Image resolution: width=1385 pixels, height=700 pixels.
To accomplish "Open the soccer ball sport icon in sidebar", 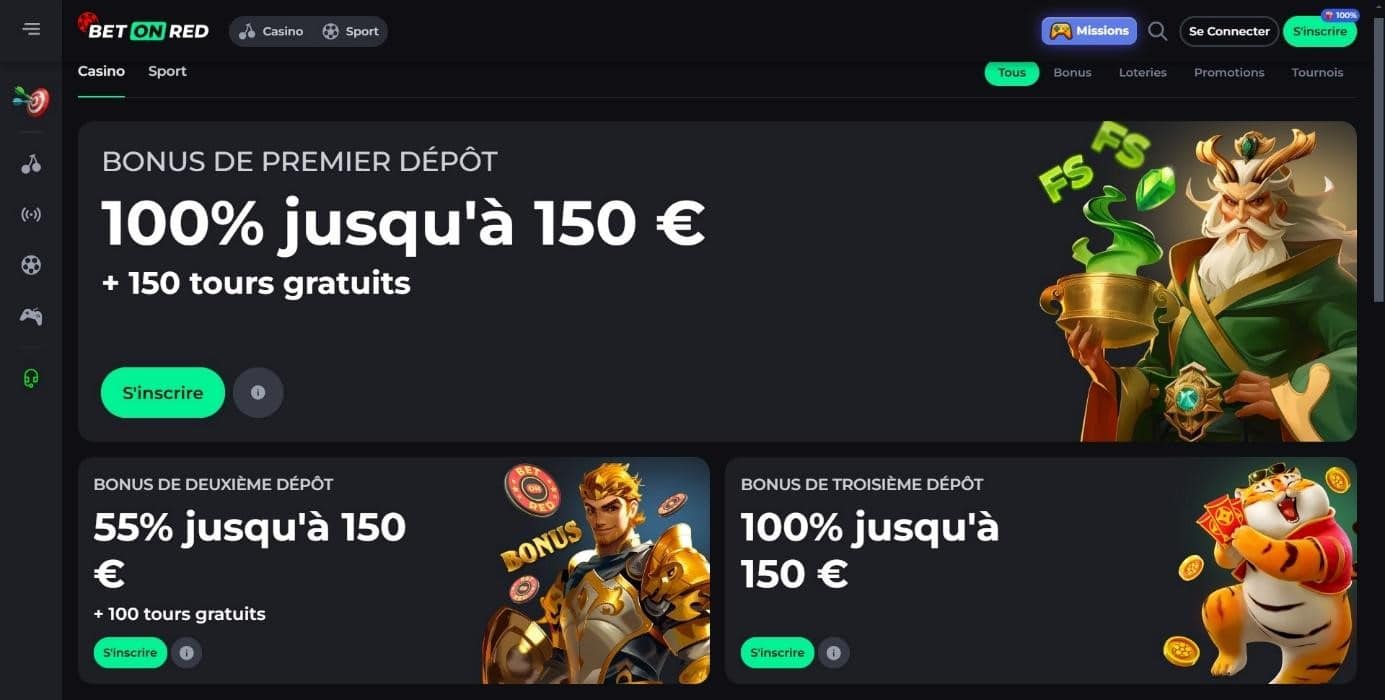I will click(x=31, y=265).
